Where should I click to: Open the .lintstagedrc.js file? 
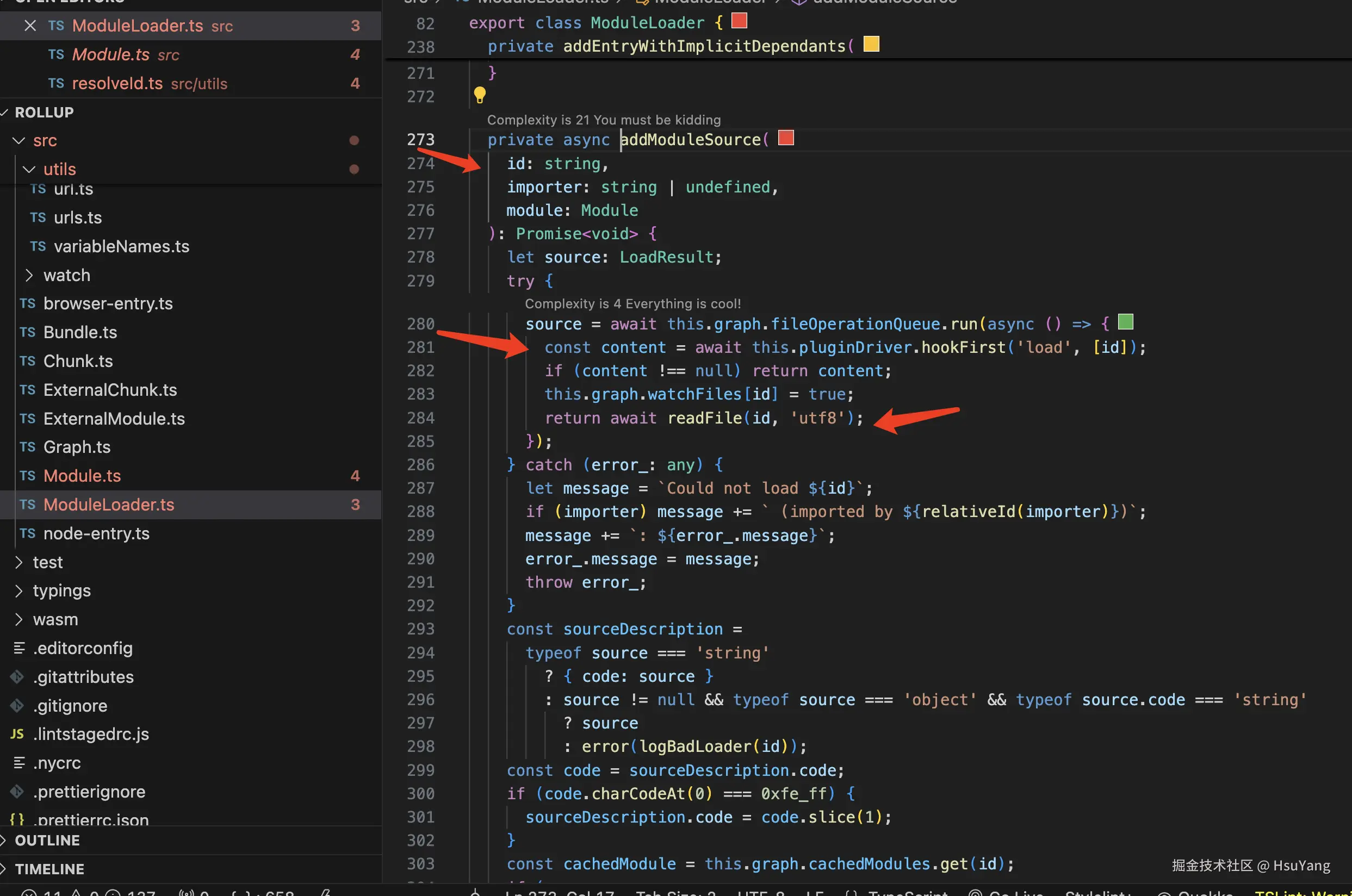(91, 734)
